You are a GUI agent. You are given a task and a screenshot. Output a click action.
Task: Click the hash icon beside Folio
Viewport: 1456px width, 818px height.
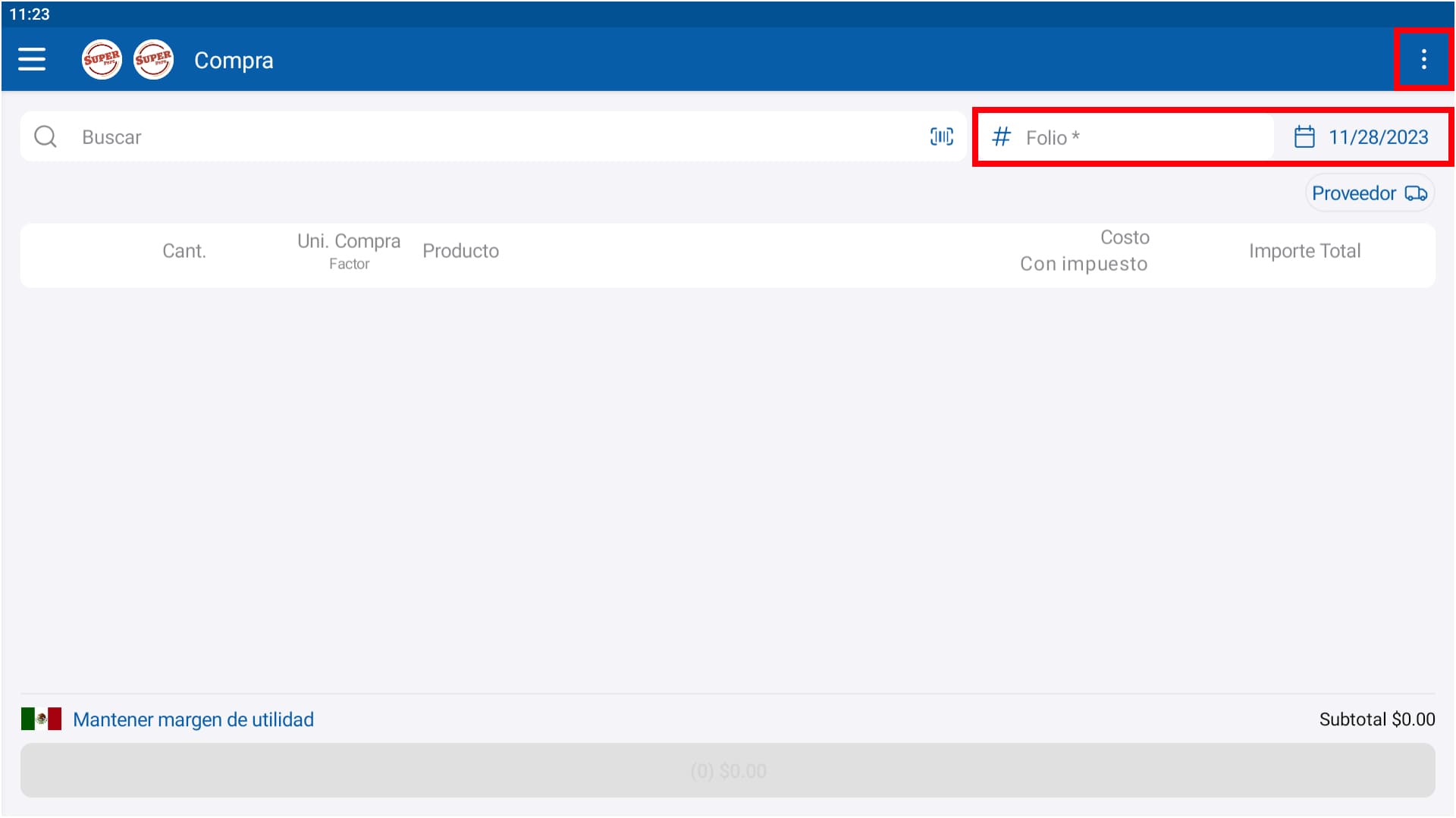pos(1001,137)
